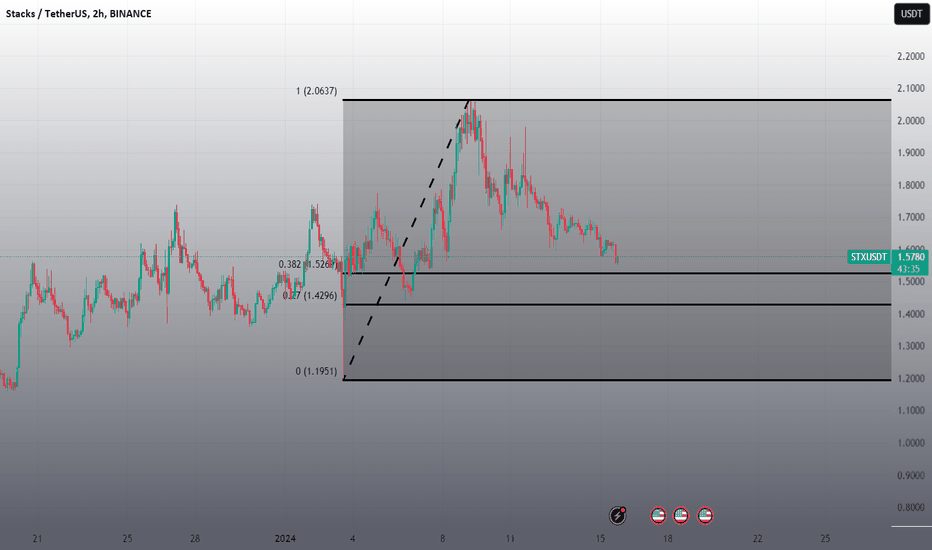Screen dimensions: 932x550
Task: Click the date label 11 on time axis
Action: point(510,539)
